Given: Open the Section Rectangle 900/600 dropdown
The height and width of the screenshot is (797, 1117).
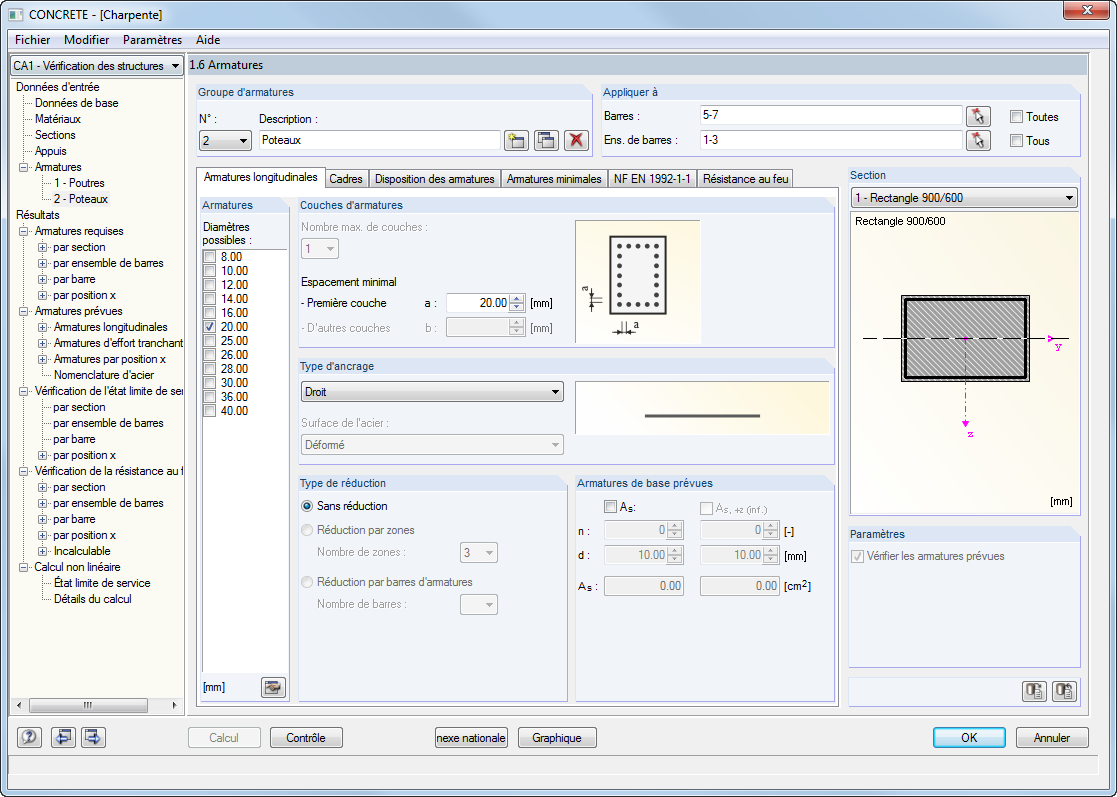Looking at the screenshot, I should point(964,198).
